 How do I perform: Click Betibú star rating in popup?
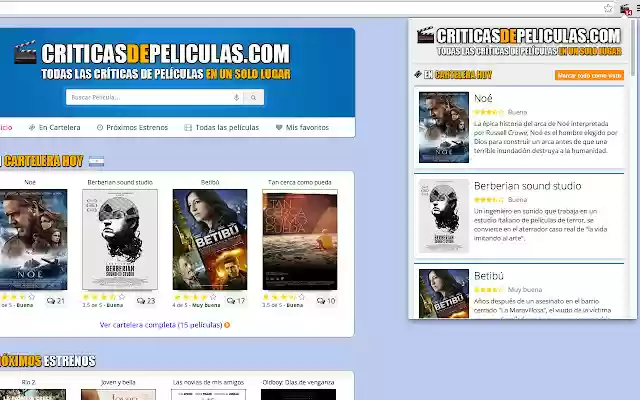click(x=489, y=290)
